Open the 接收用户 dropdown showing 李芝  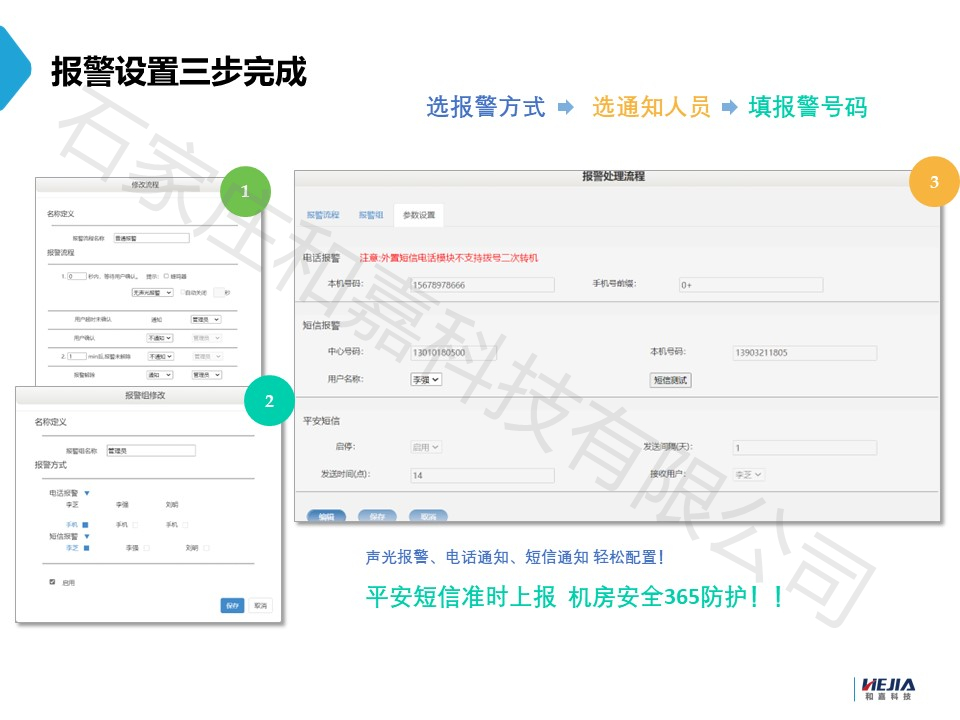[x=749, y=474]
